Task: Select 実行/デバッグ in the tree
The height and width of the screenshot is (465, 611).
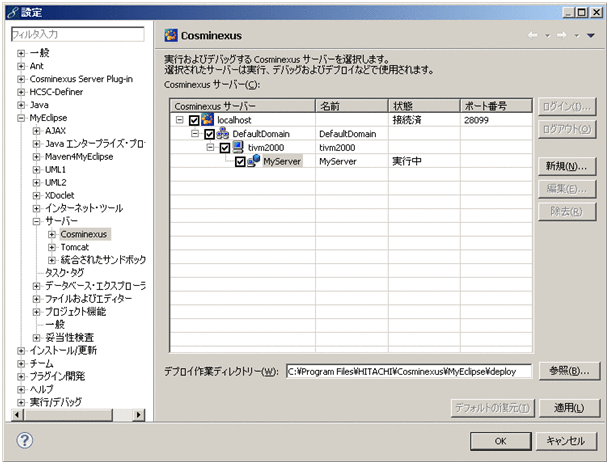Action: (x=56, y=402)
